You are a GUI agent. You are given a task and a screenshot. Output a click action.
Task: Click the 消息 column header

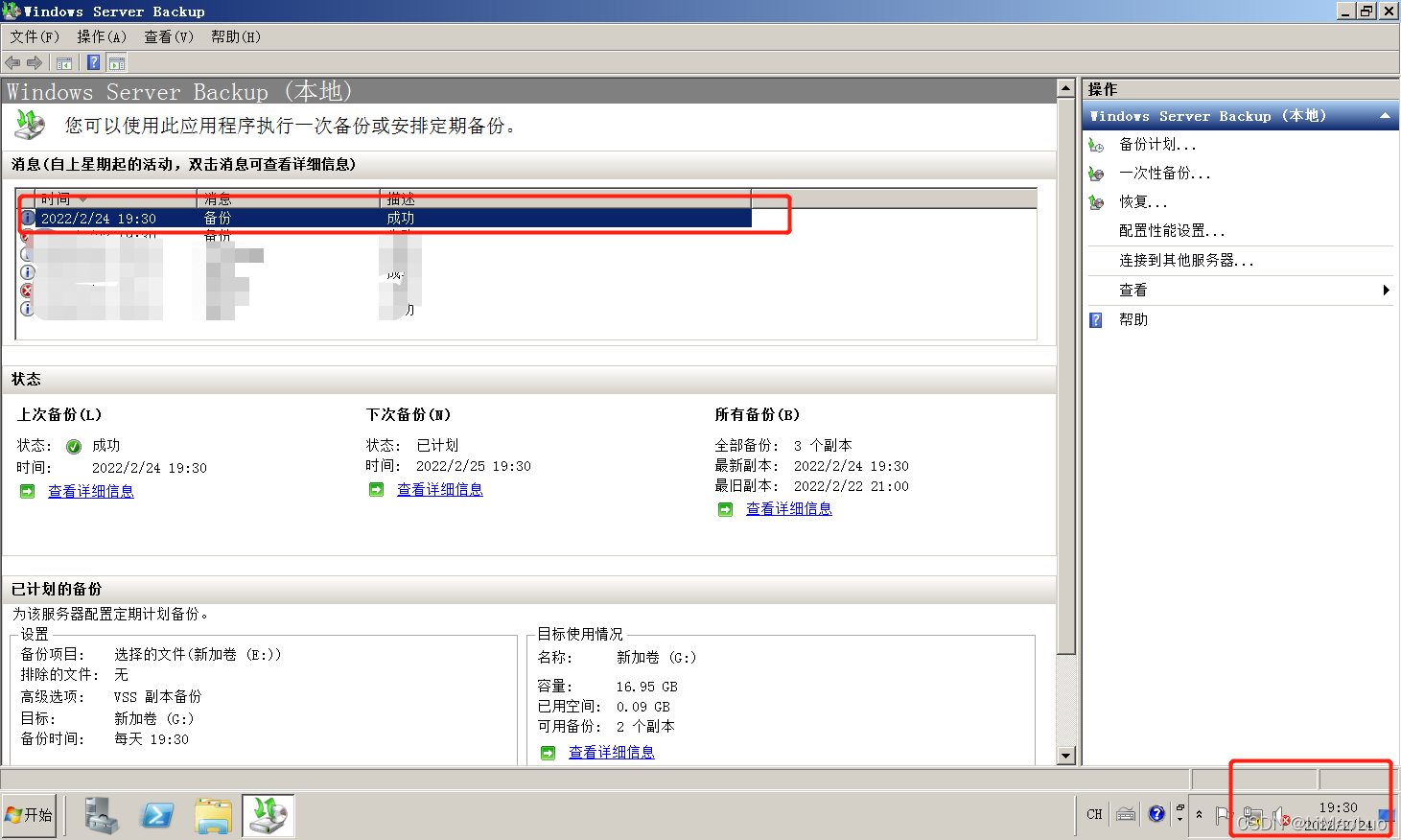pyautogui.click(x=288, y=199)
